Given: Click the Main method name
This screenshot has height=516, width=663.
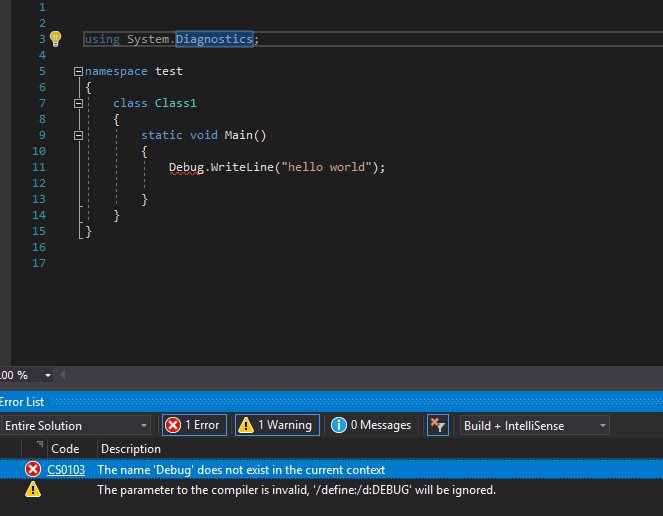Looking at the screenshot, I should point(238,135).
